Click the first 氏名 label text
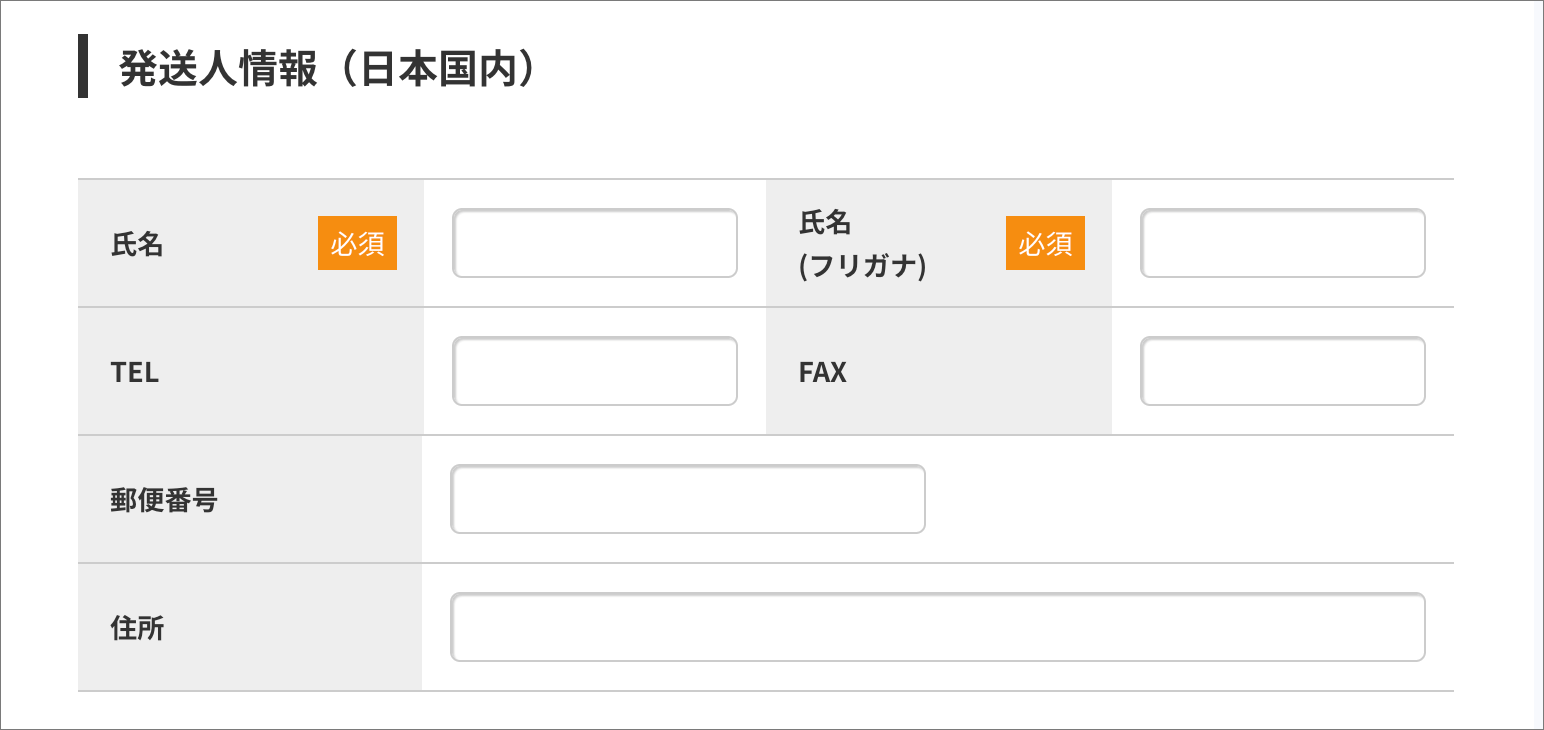1544x730 pixels. [137, 244]
